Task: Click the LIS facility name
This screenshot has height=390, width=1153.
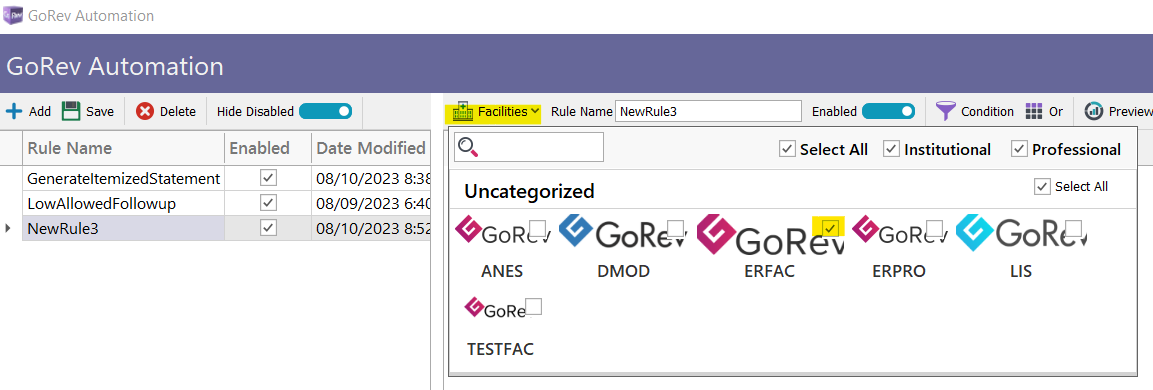Action: [x=1021, y=271]
